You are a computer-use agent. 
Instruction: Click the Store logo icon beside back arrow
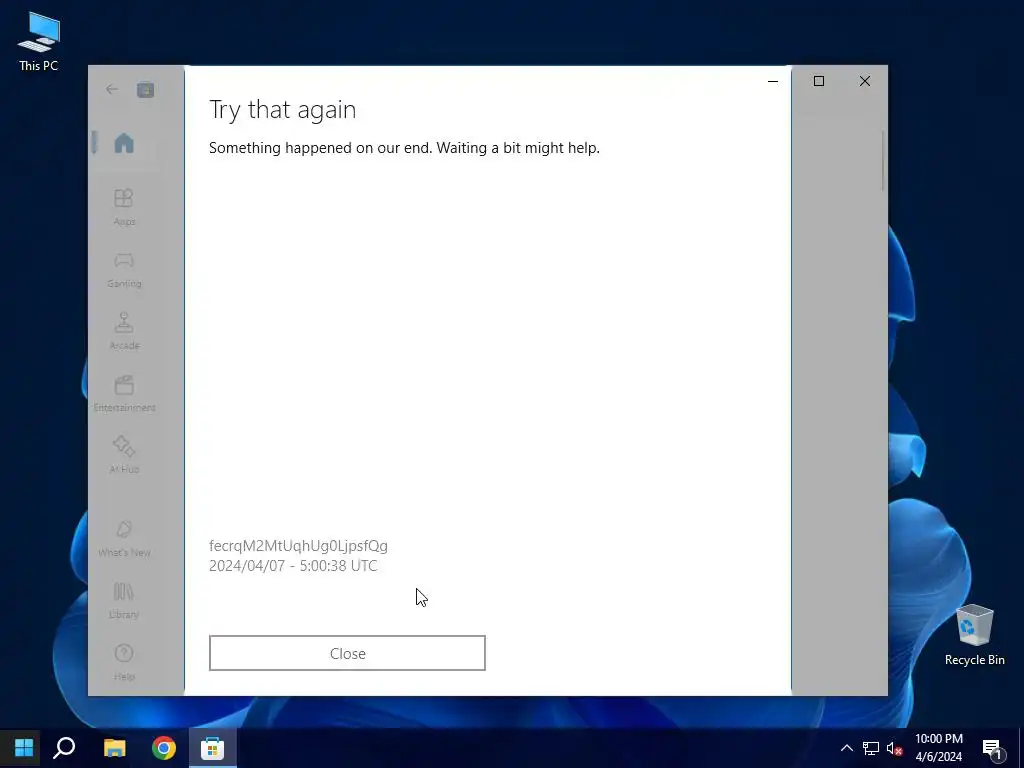pyautogui.click(x=145, y=89)
